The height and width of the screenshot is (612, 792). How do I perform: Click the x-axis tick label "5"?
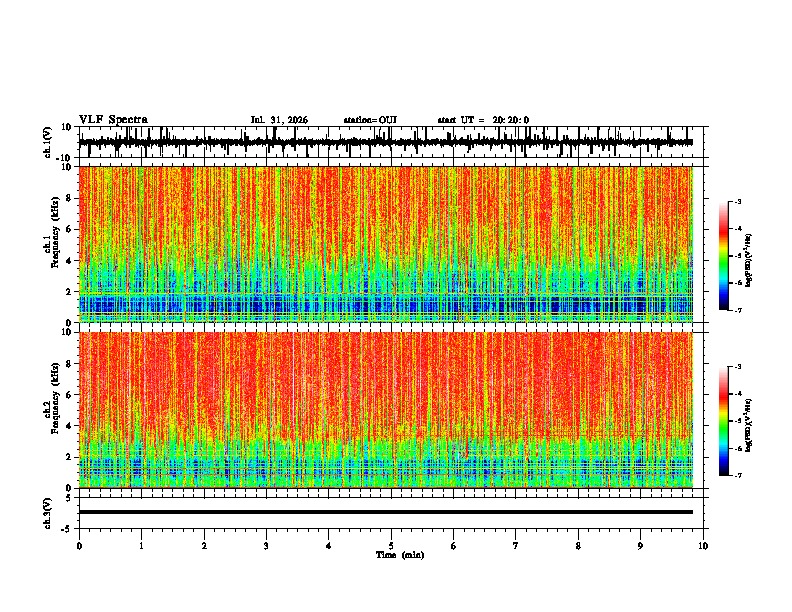(x=391, y=546)
